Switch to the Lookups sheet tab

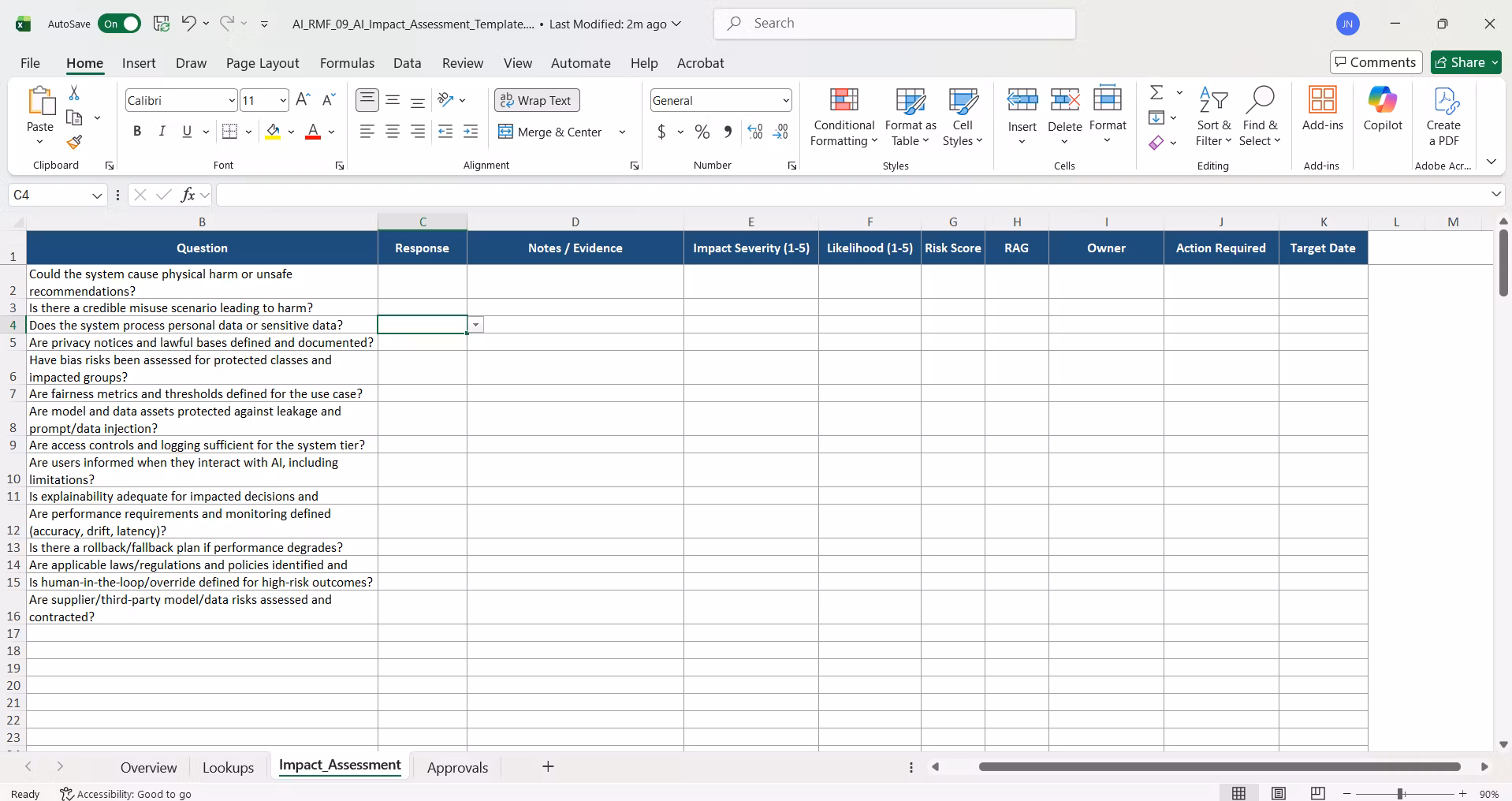point(228,767)
